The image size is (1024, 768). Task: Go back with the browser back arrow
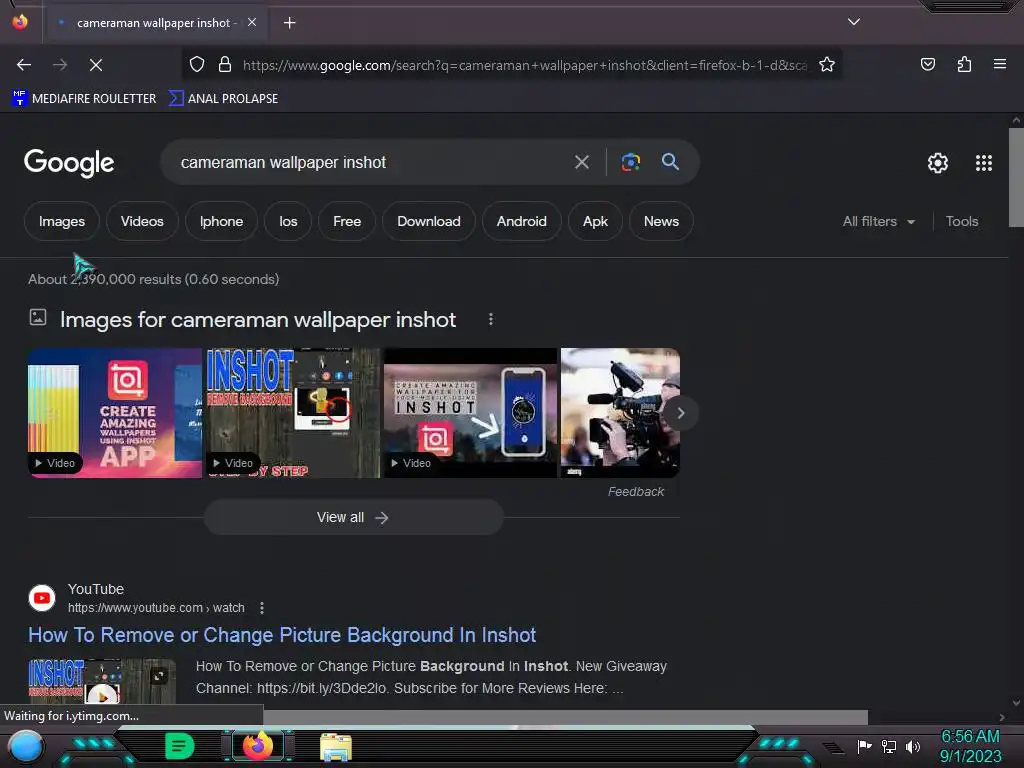coord(24,65)
